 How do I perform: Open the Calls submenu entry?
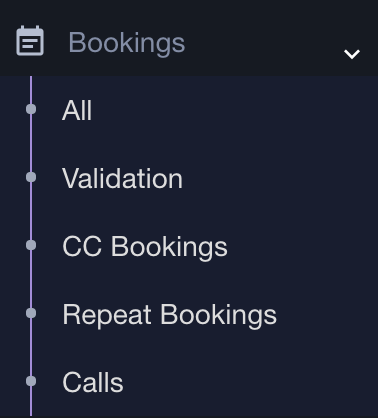click(x=93, y=382)
